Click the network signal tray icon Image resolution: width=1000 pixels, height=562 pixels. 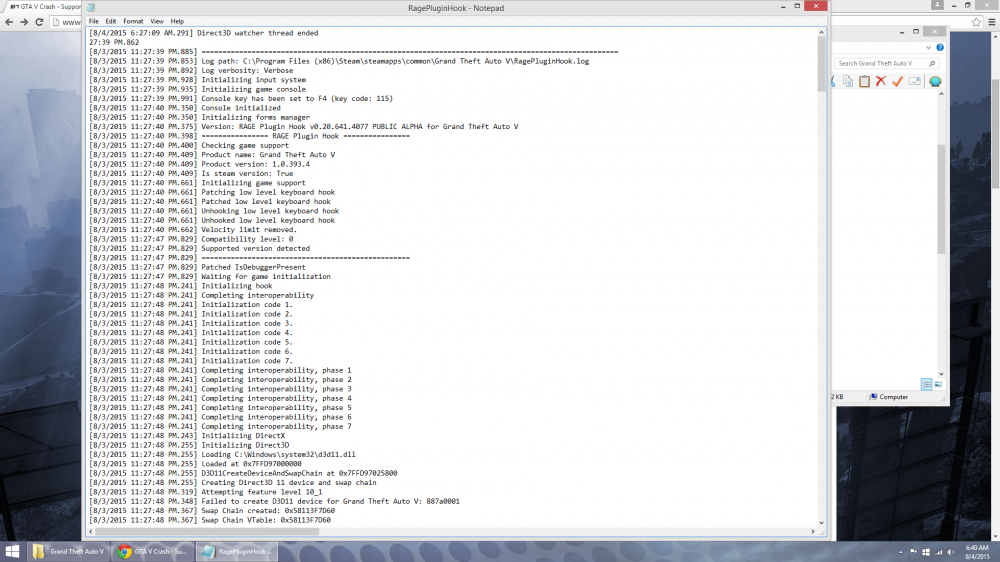[938, 552]
